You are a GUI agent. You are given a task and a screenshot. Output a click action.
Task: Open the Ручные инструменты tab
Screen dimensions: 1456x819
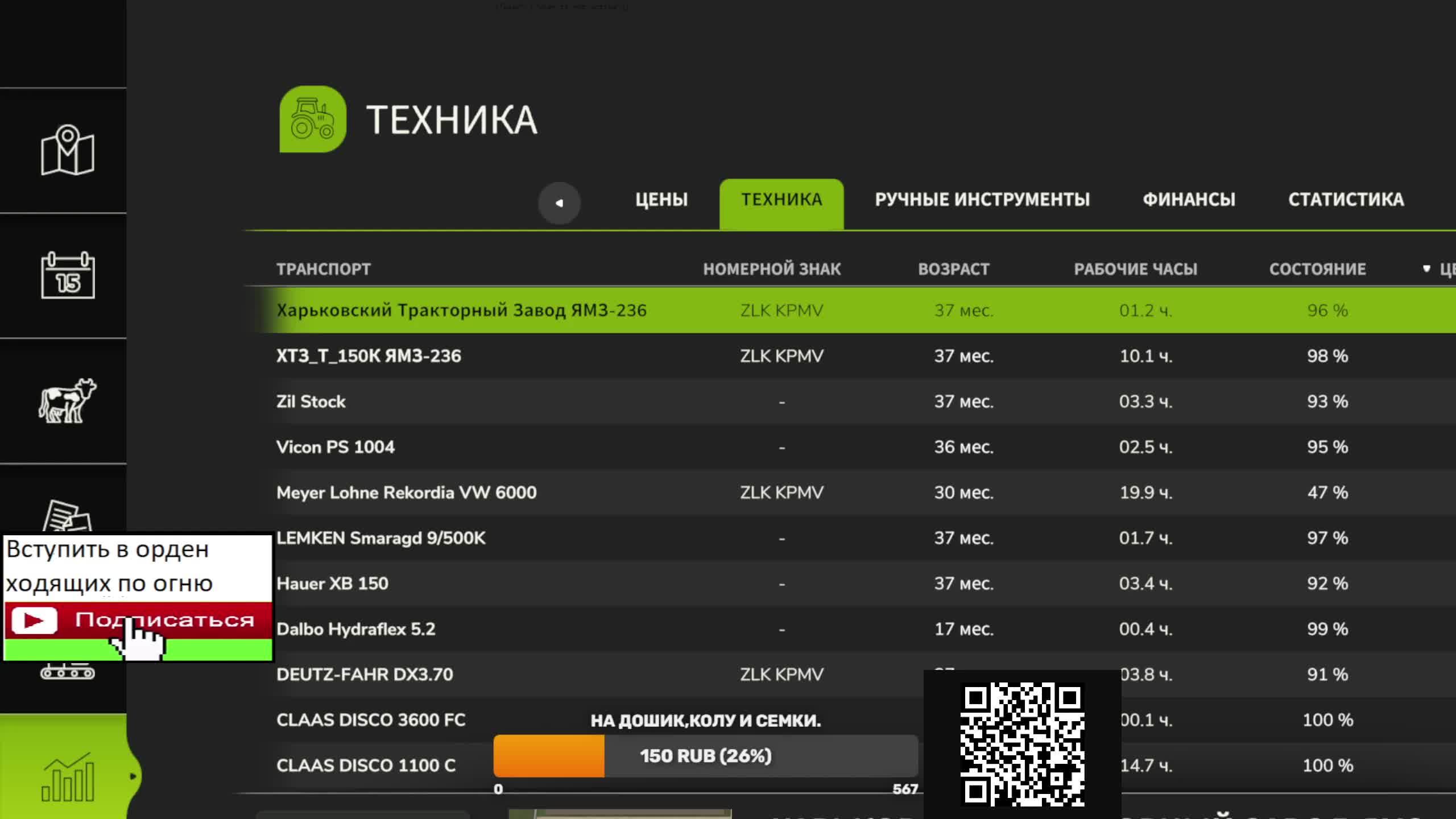tap(982, 200)
